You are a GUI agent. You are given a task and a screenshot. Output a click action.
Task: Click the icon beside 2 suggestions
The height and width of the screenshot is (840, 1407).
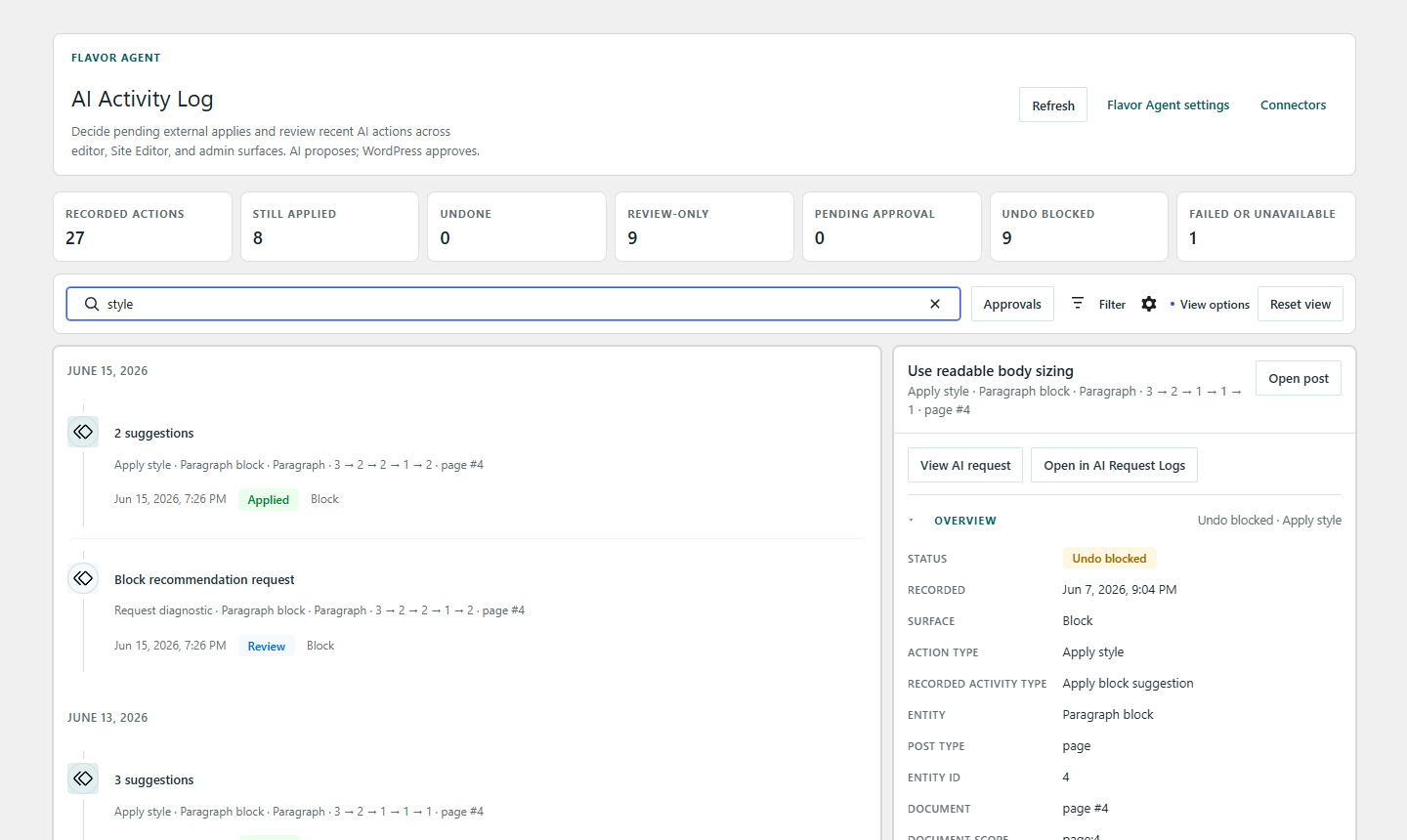[83, 432]
